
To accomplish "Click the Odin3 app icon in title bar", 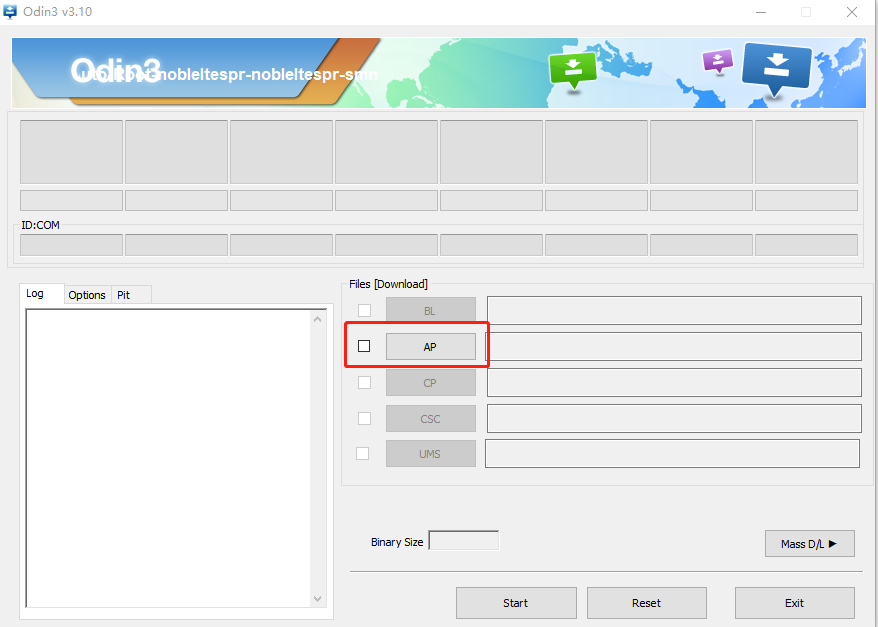I will pyautogui.click(x=10, y=11).
